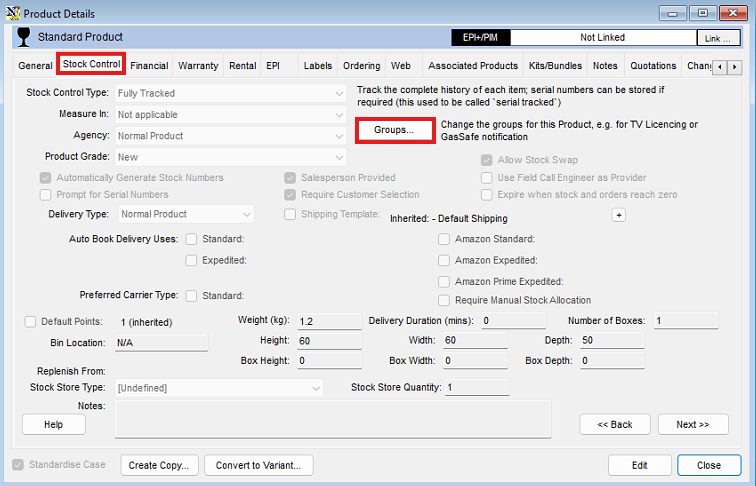Click the Product Details window title icon
Image resolution: width=756 pixels, height=486 pixels.
[x=12, y=12]
